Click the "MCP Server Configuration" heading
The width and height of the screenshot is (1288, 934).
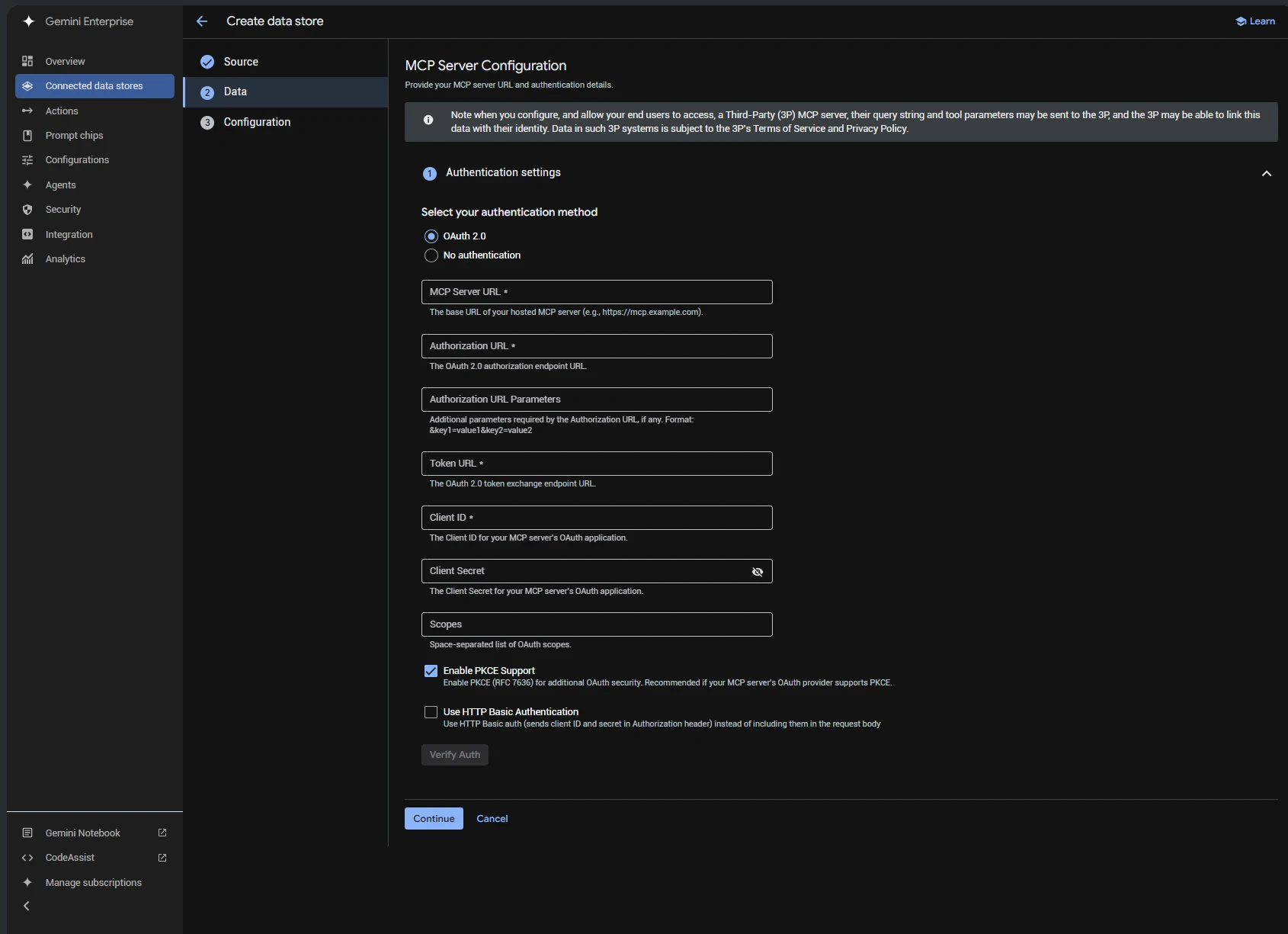(485, 66)
